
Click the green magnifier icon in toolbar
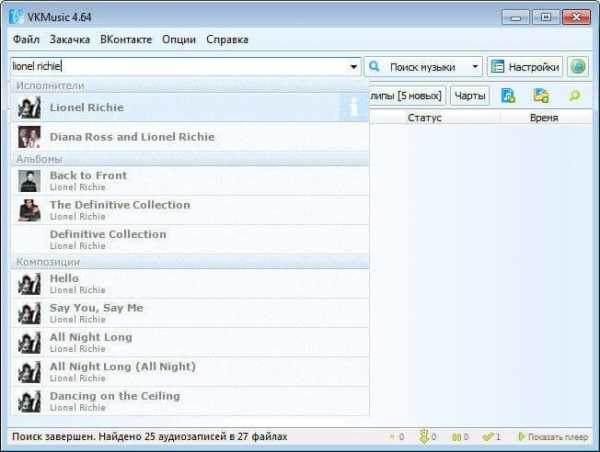coord(574,96)
